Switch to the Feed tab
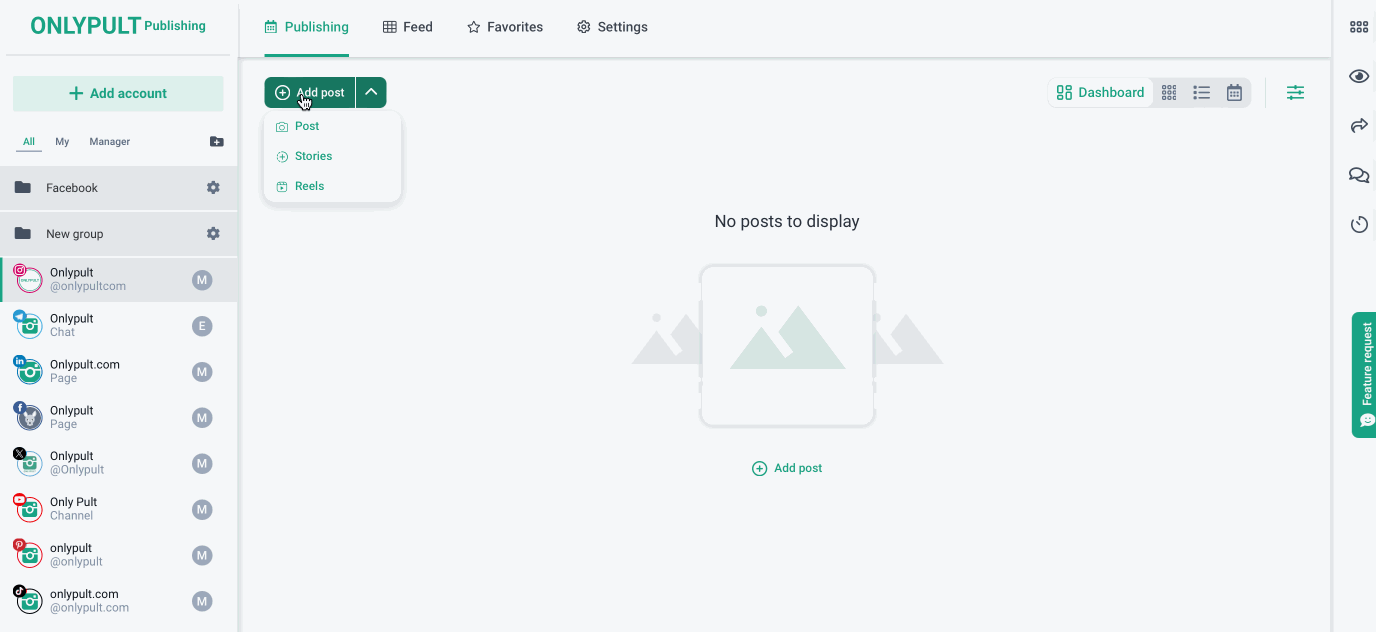 (x=408, y=27)
